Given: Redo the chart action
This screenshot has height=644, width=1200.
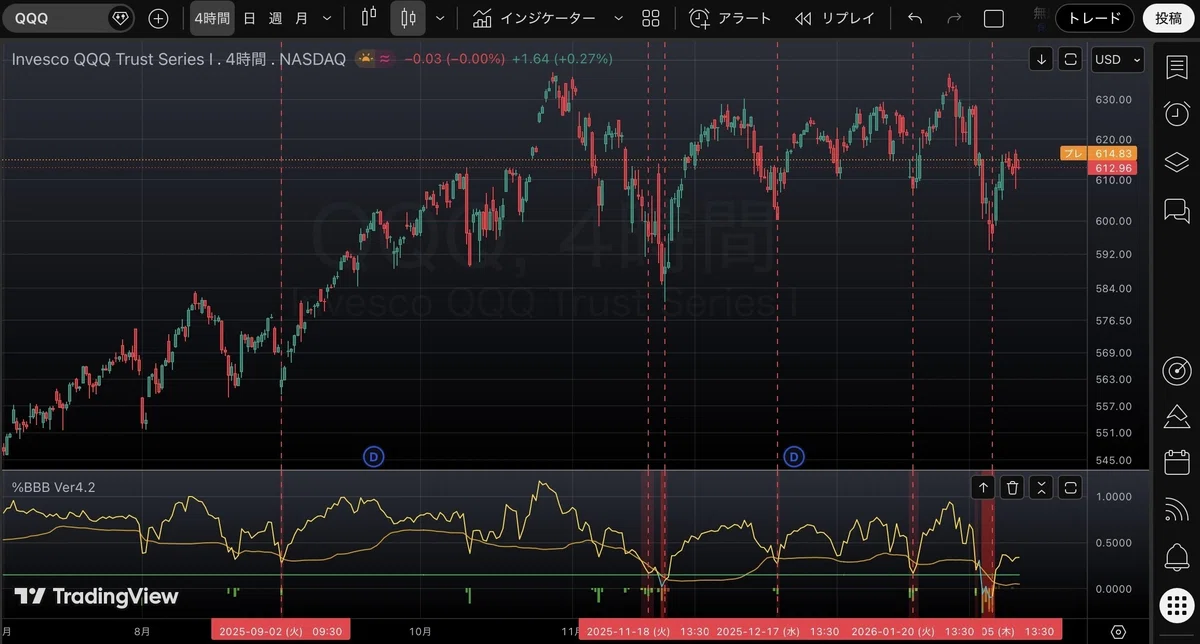Looking at the screenshot, I should (954, 18).
